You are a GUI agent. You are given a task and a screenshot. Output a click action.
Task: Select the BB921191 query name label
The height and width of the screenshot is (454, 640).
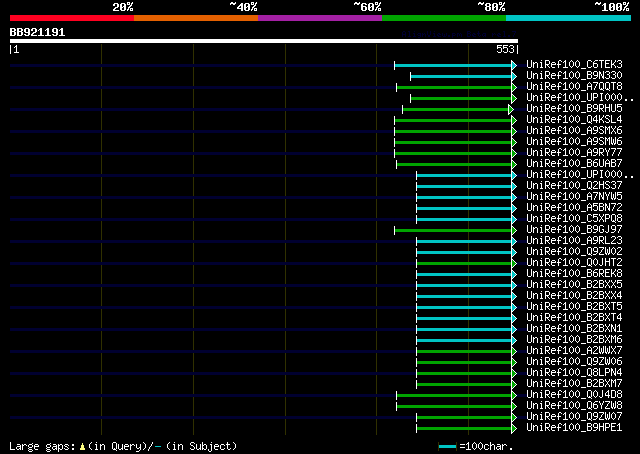[x=37, y=32]
